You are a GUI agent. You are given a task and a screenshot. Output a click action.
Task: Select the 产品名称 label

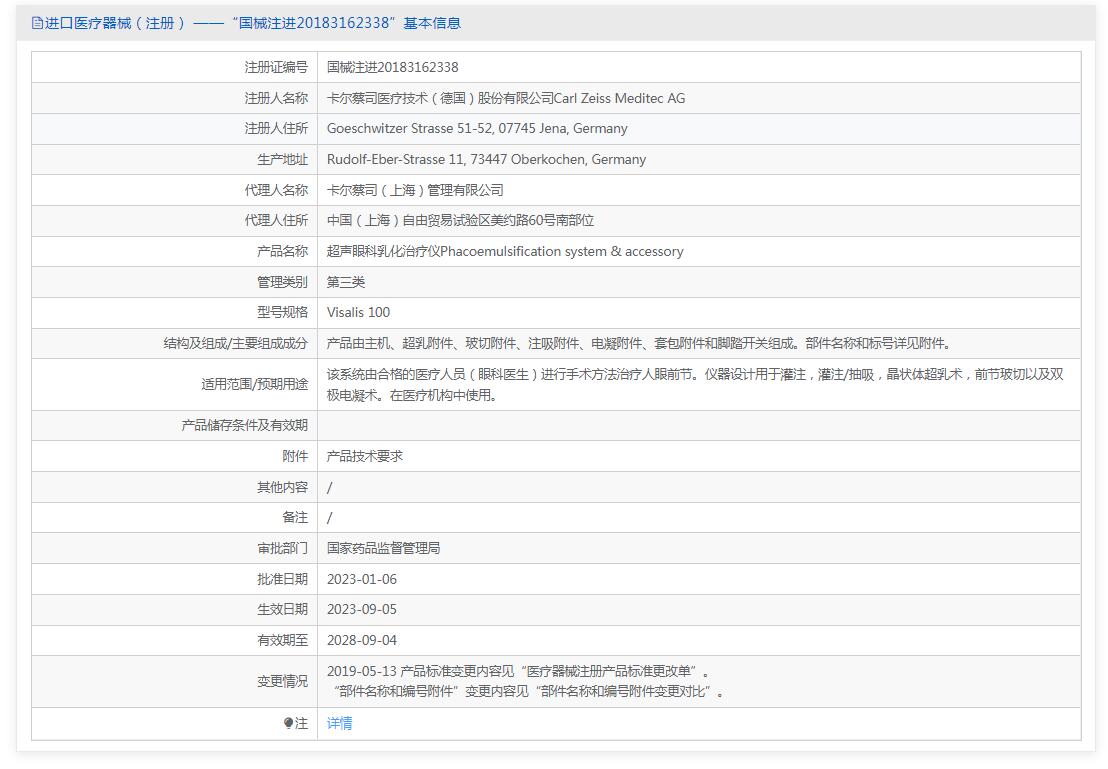283,252
